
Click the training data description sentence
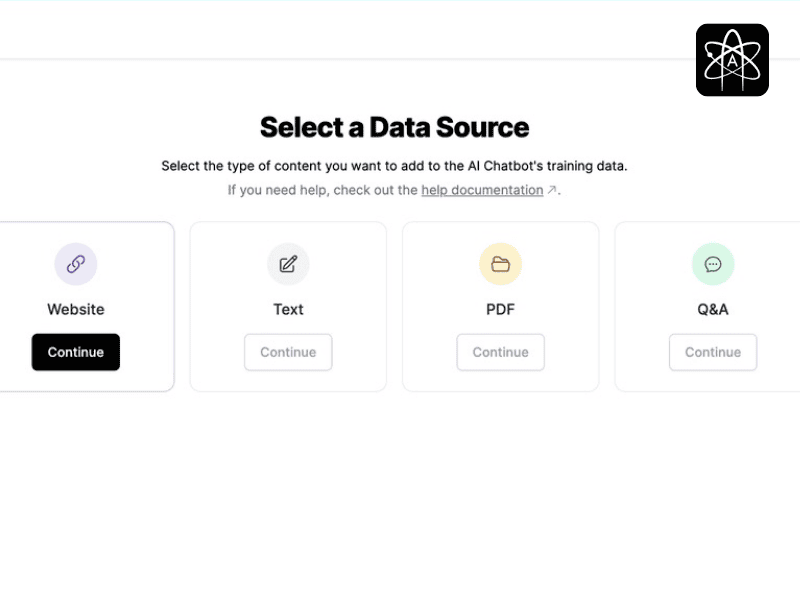[x=394, y=166]
